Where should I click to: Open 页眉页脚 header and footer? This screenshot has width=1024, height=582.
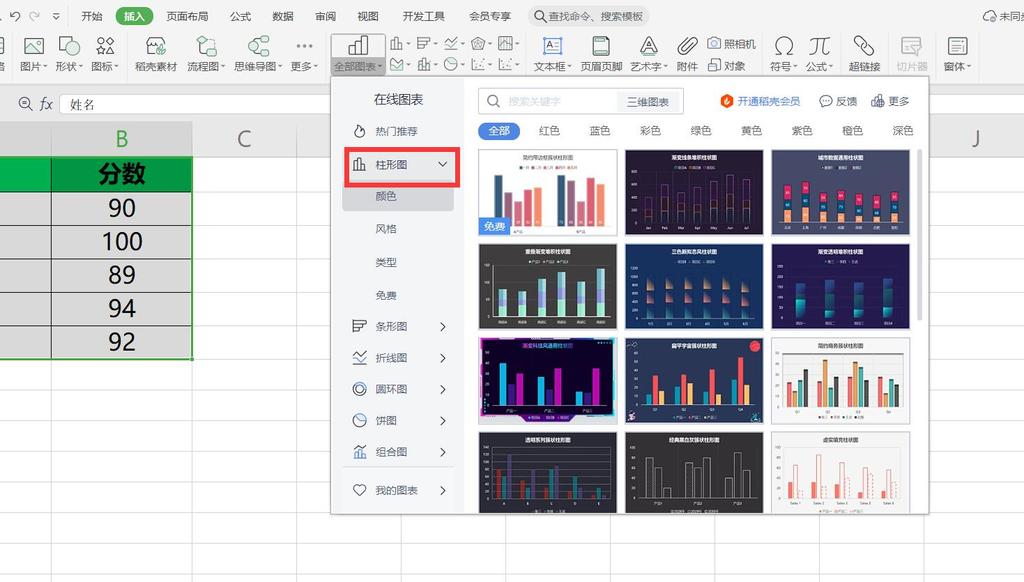[601, 54]
